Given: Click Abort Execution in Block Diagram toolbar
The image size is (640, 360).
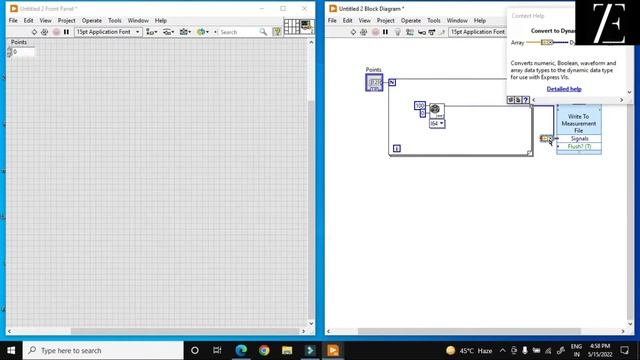Looking at the screenshot, I should click(x=375, y=32).
